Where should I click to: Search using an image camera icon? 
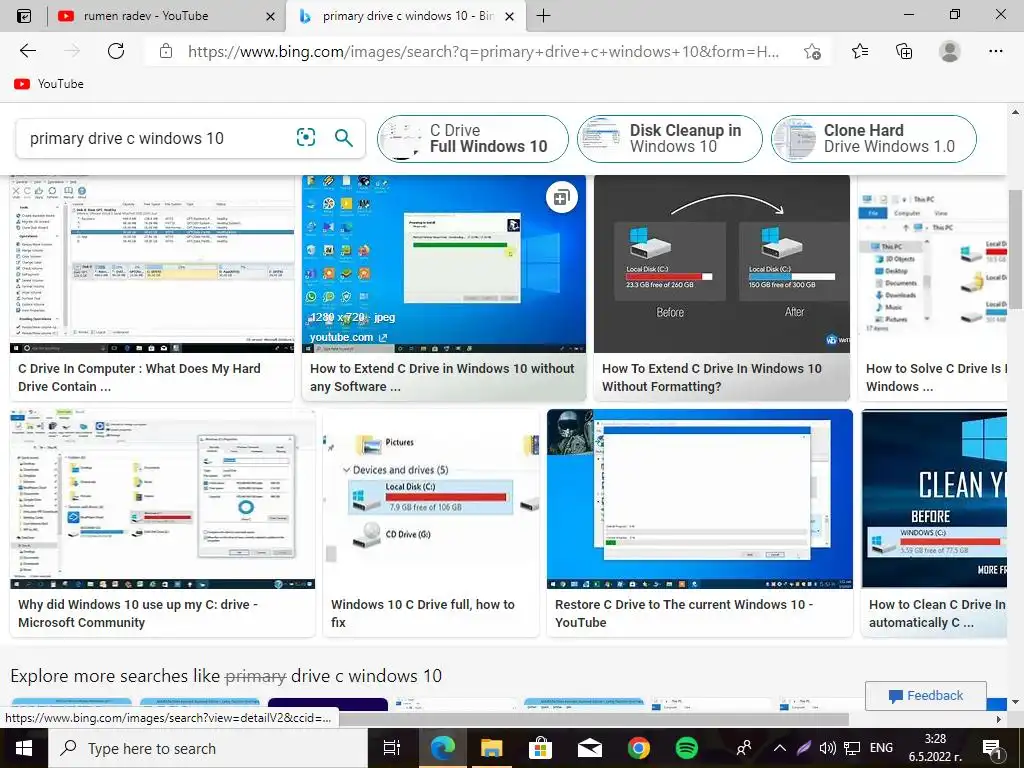pos(306,137)
